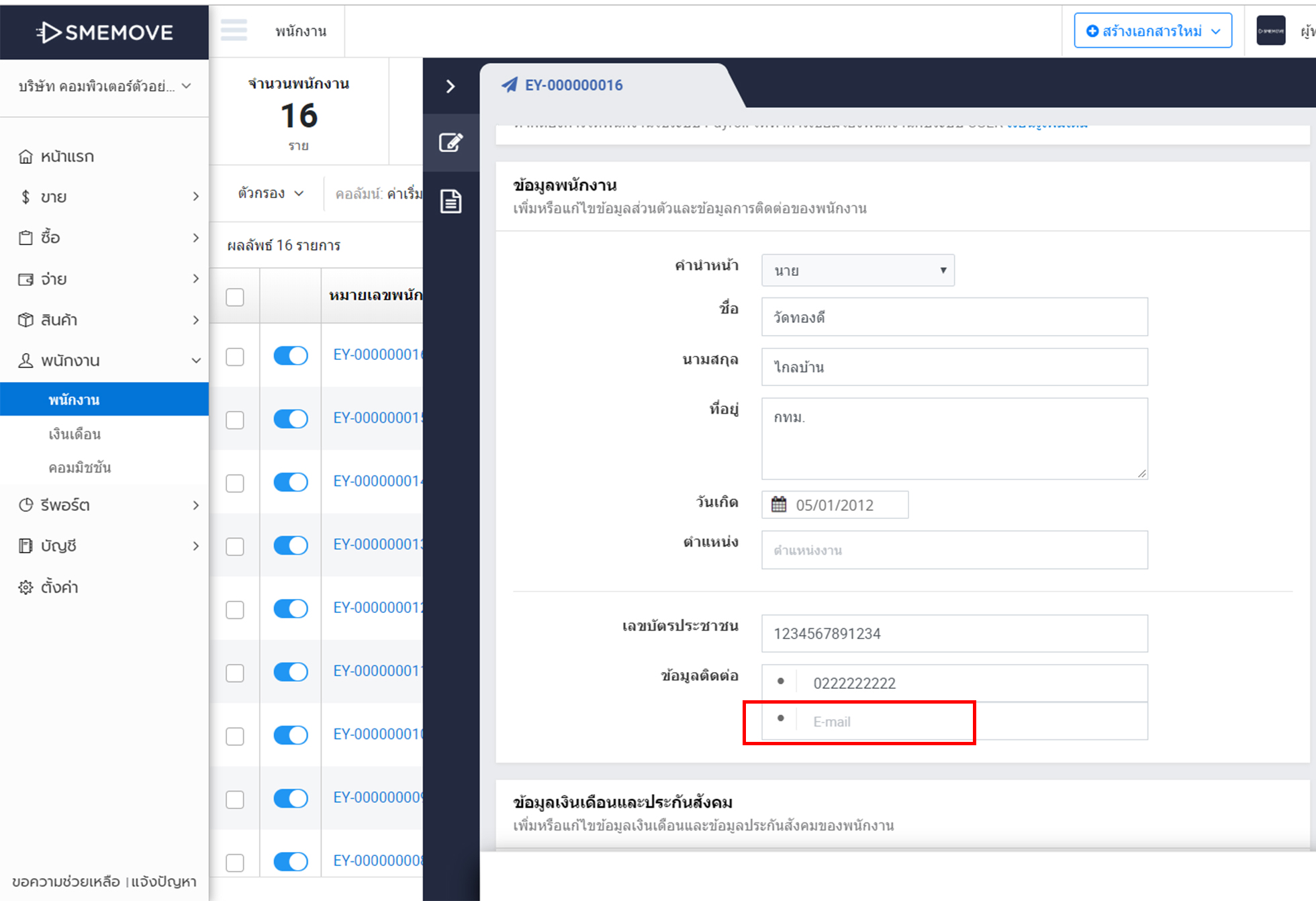The width and height of the screenshot is (1316, 901).
Task: Open the company name selector dropdown
Action: tap(105, 87)
